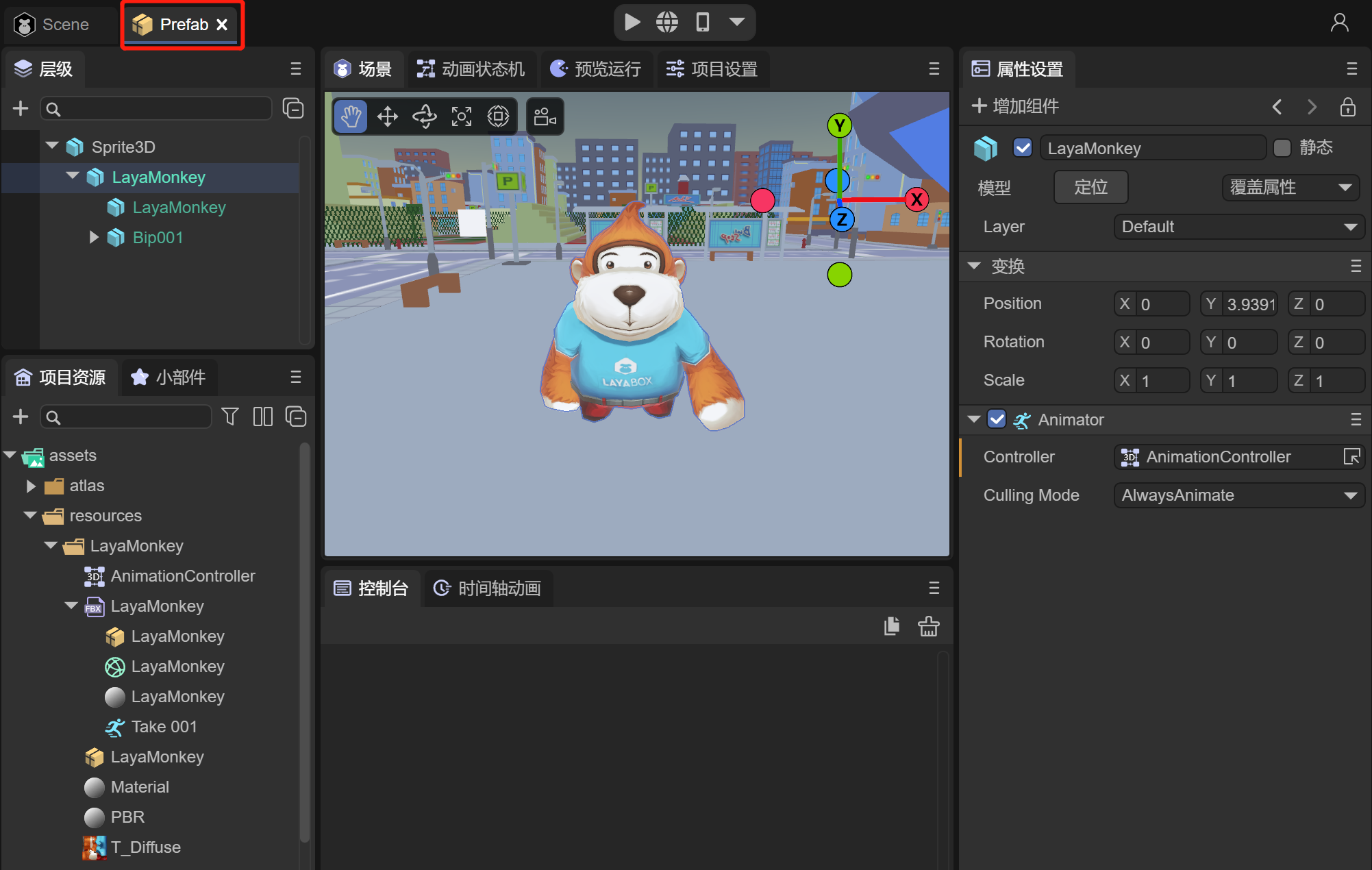Disable the Animator component checkbox
Screen dimensions: 1372x870
pos(997,419)
